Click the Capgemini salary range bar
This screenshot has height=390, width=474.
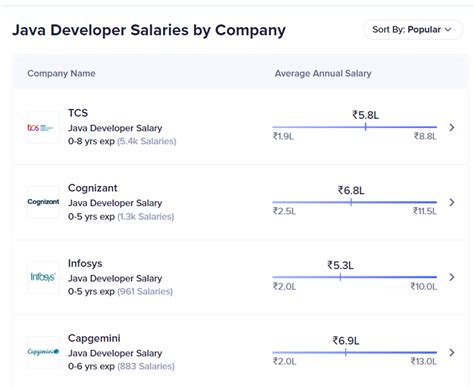tap(355, 352)
